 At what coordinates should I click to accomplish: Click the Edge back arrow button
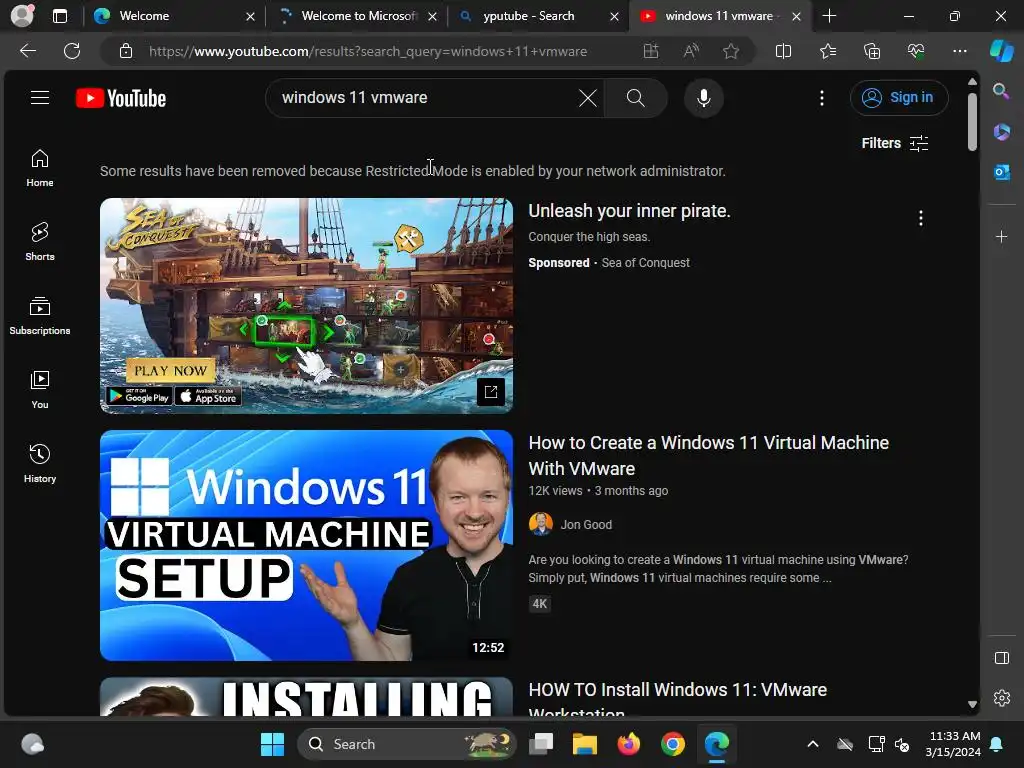tap(28, 51)
